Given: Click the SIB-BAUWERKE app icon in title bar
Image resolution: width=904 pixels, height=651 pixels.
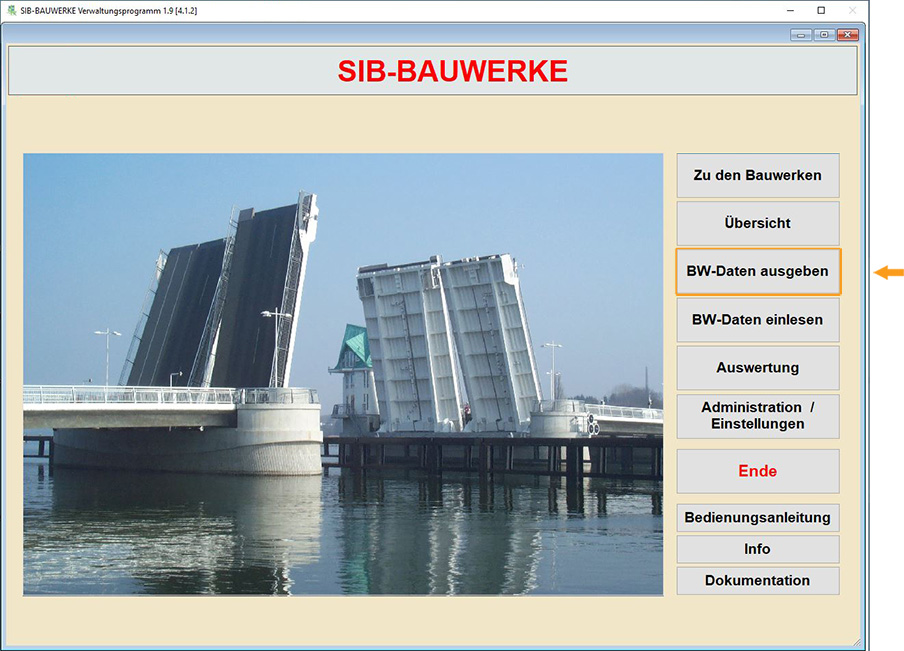Looking at the screenshot, I should coord(11,10).
